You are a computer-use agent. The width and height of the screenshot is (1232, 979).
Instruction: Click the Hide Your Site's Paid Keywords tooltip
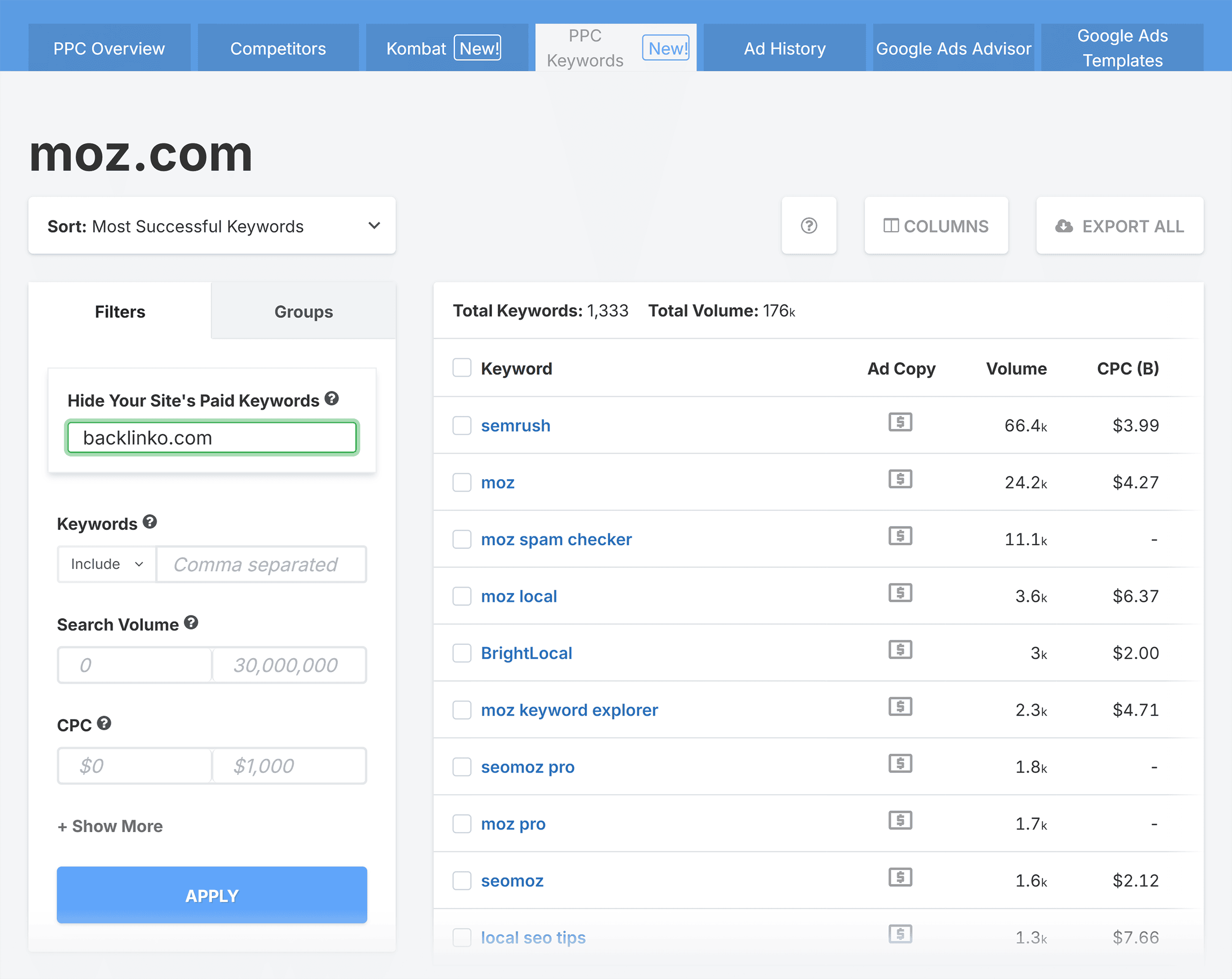pyautogui.click(x=332, y=399)
